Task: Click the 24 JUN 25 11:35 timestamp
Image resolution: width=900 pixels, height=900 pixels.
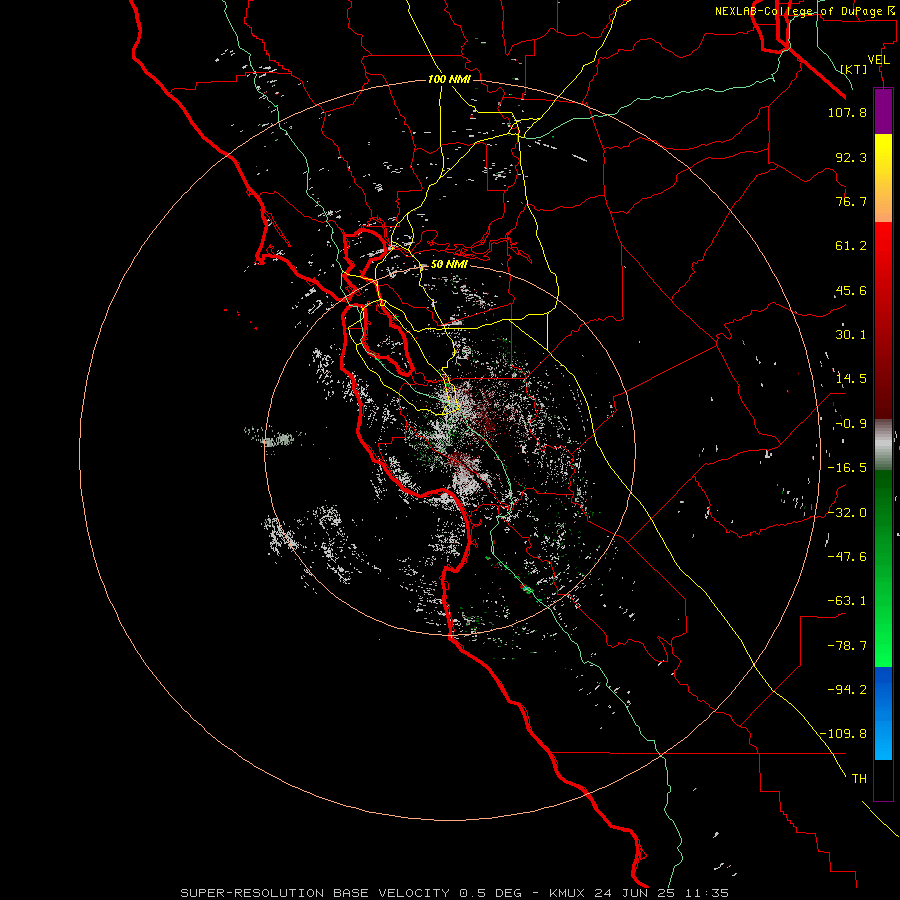Action: (x=662, y=893)
